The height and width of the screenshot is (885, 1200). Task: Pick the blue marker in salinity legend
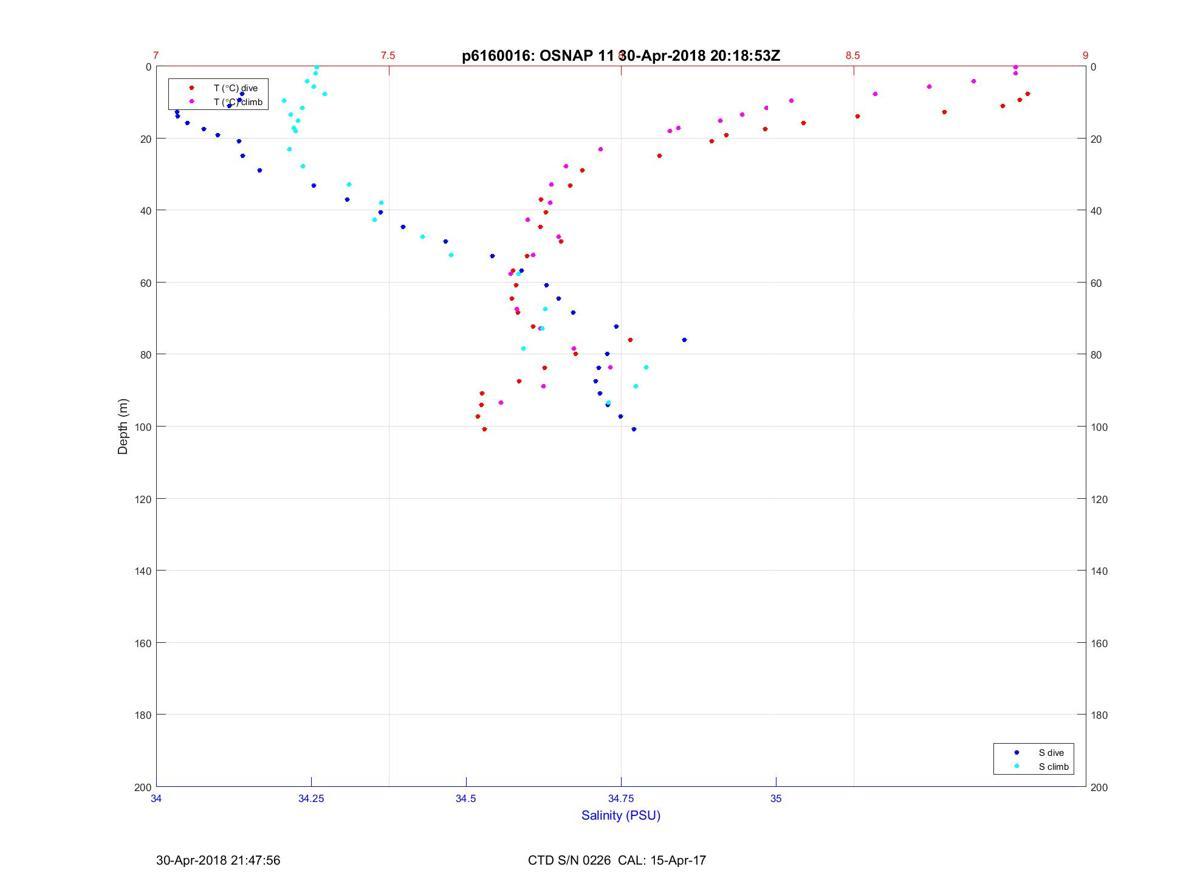tap(1016, 752)
